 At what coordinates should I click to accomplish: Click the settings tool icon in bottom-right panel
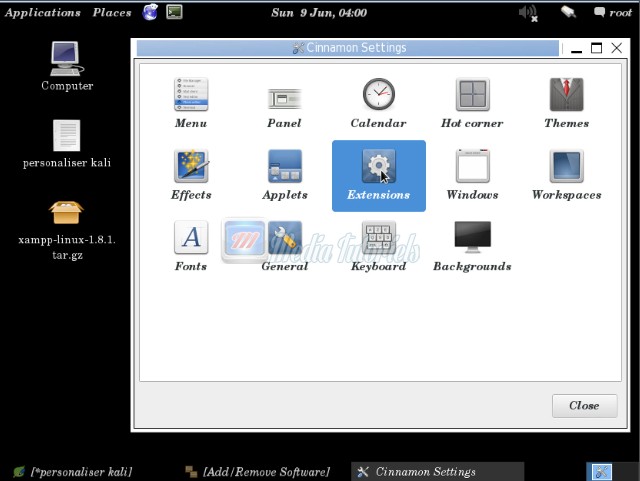point(601,472)
